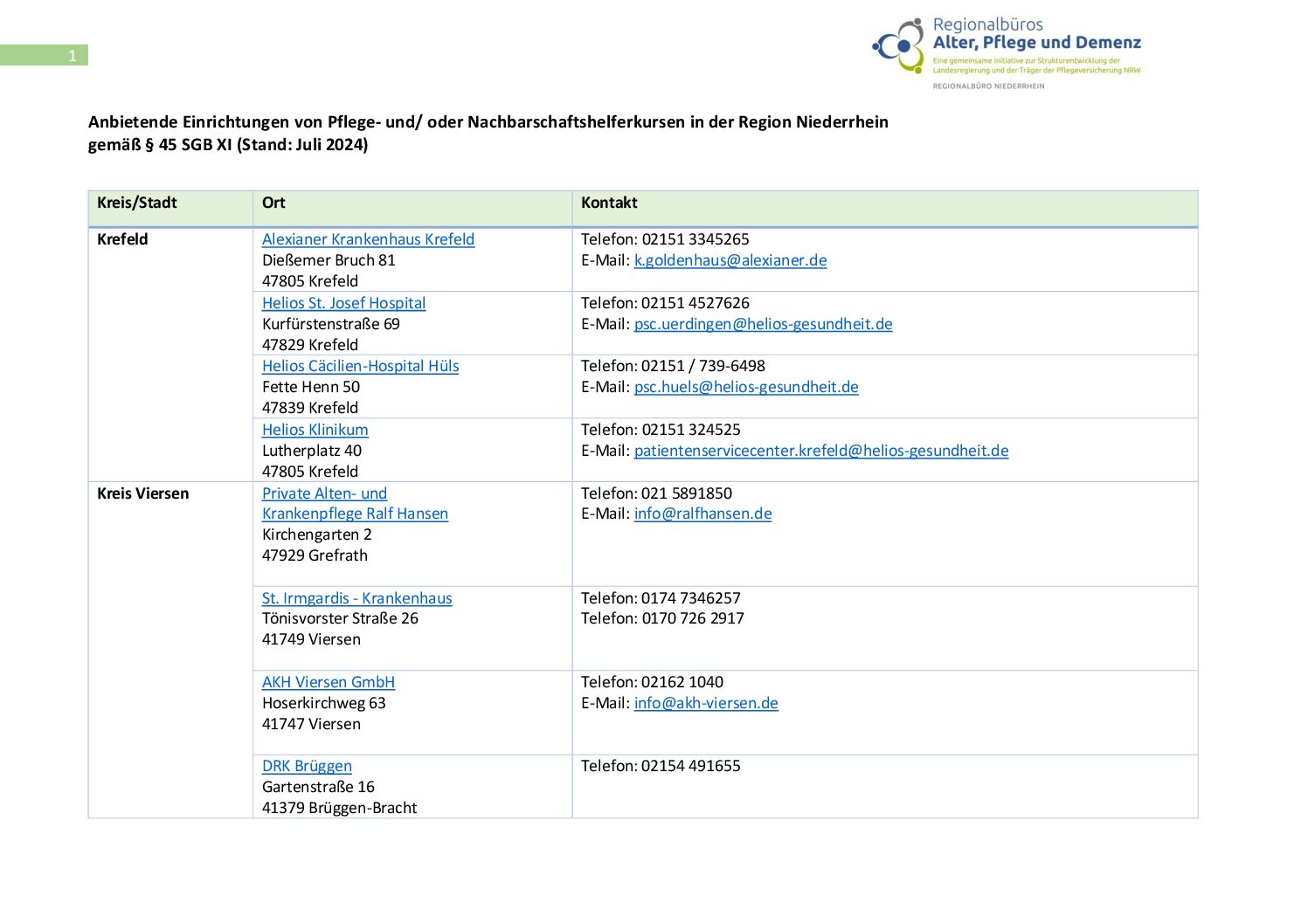Click the patientenservicecenter.krefeld email link
The image size is (1308, 924).
(820, 451)
